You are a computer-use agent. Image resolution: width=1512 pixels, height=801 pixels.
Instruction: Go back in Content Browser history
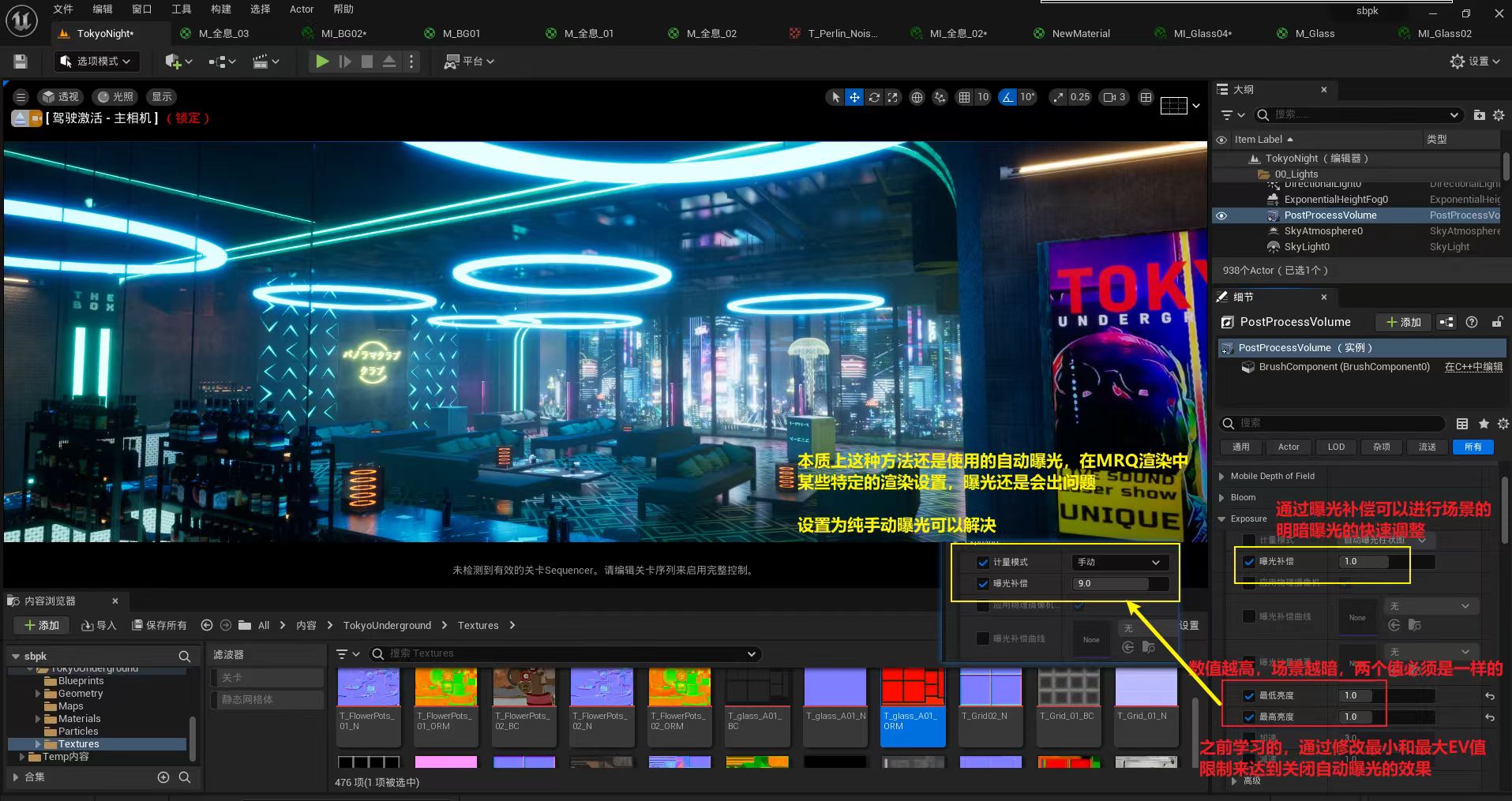pos(207,625)
